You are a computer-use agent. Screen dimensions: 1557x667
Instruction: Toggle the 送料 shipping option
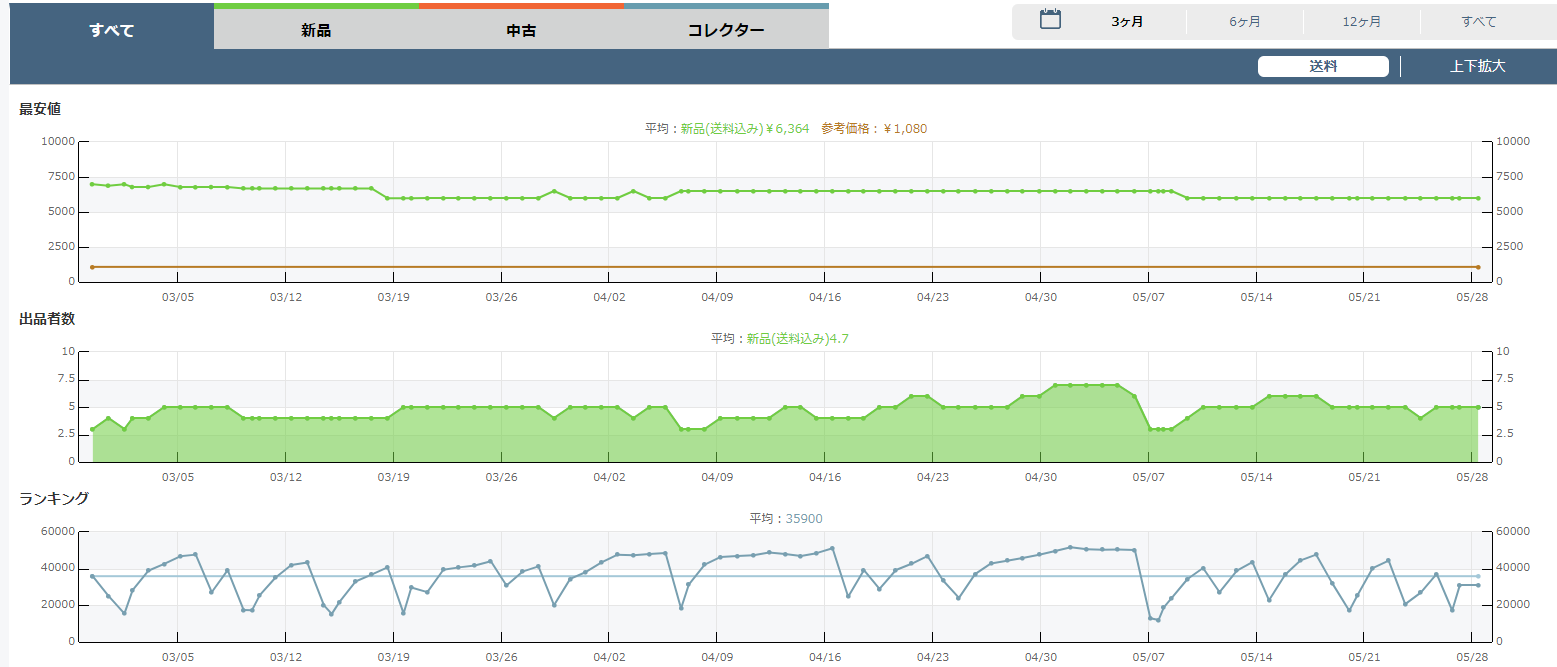[1323, 67]
